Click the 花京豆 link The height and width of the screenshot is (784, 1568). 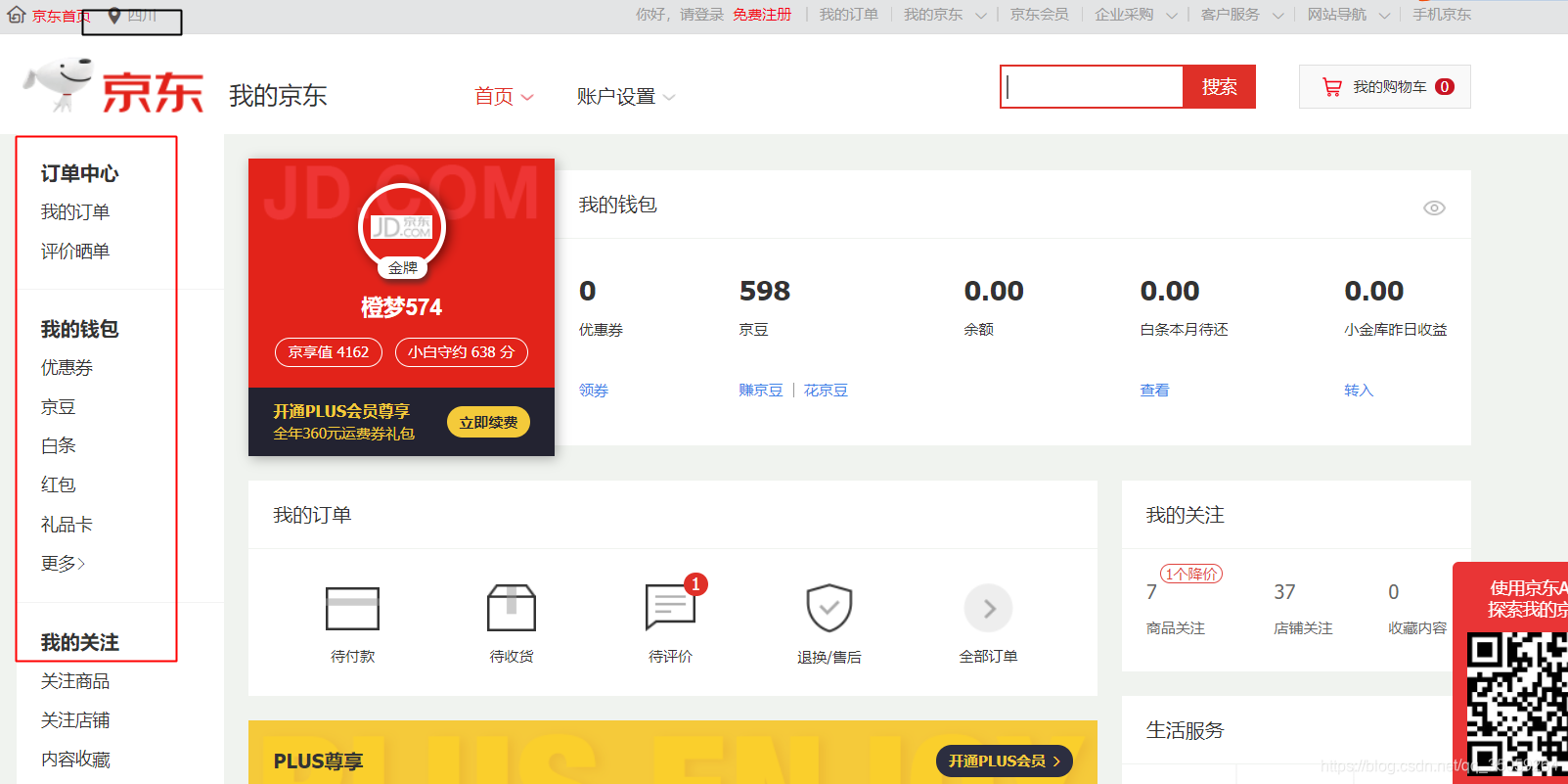(826, 391)
